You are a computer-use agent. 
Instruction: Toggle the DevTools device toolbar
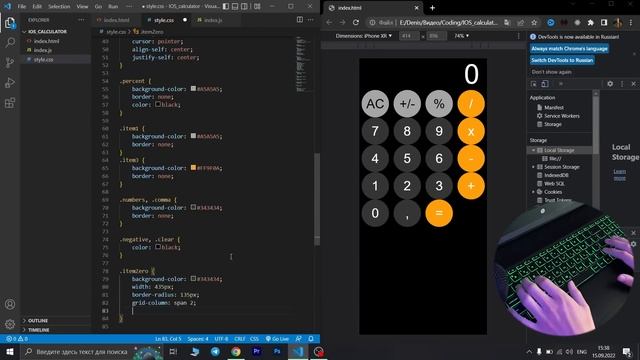545,84
